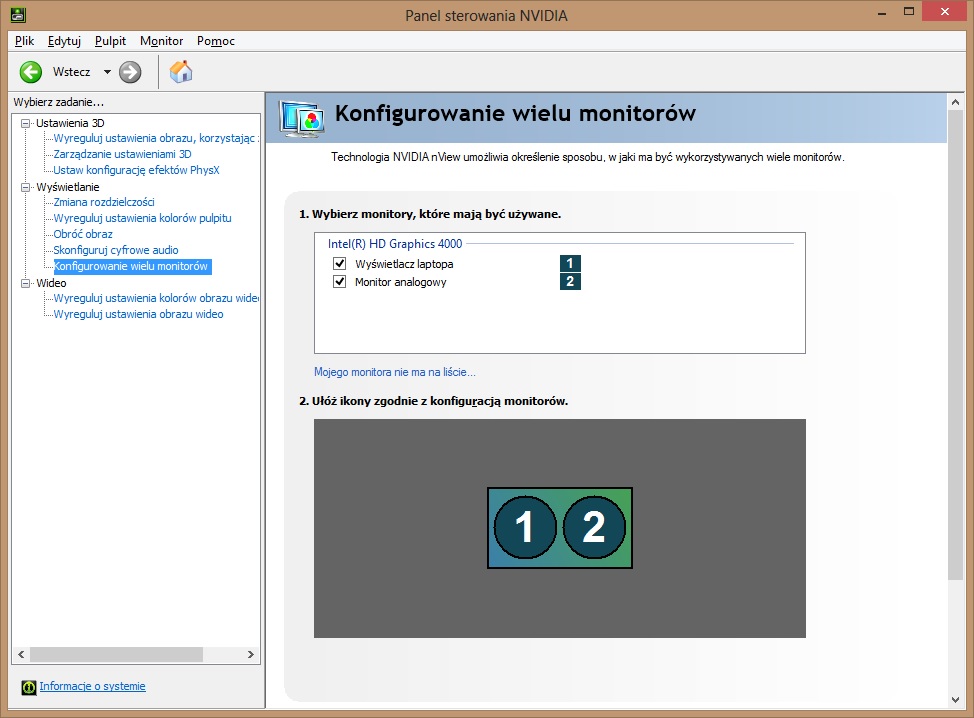
Task: Collapse the Wideo tree node
Action: point(25,283)
